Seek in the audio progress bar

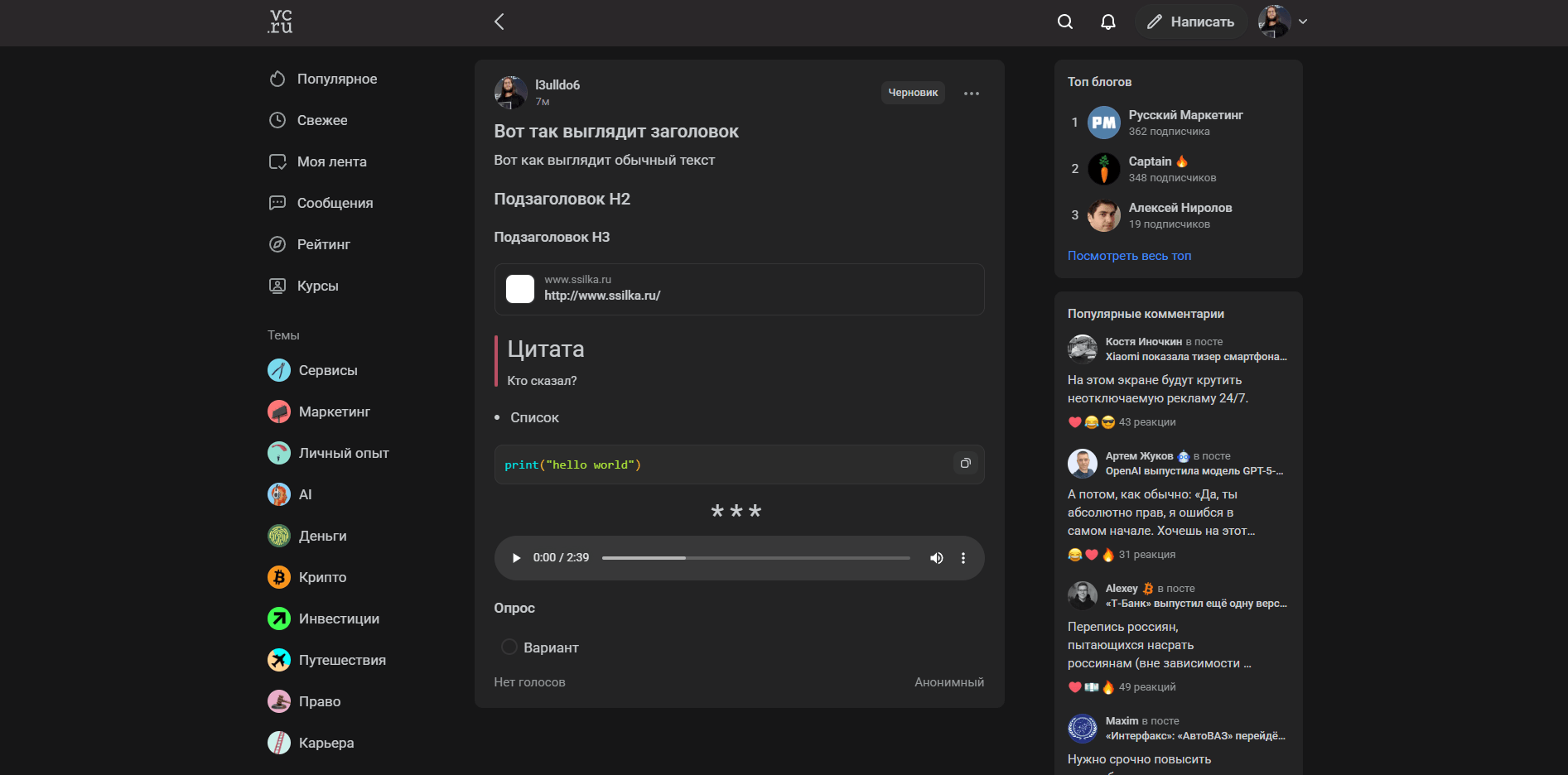[755, 558]
